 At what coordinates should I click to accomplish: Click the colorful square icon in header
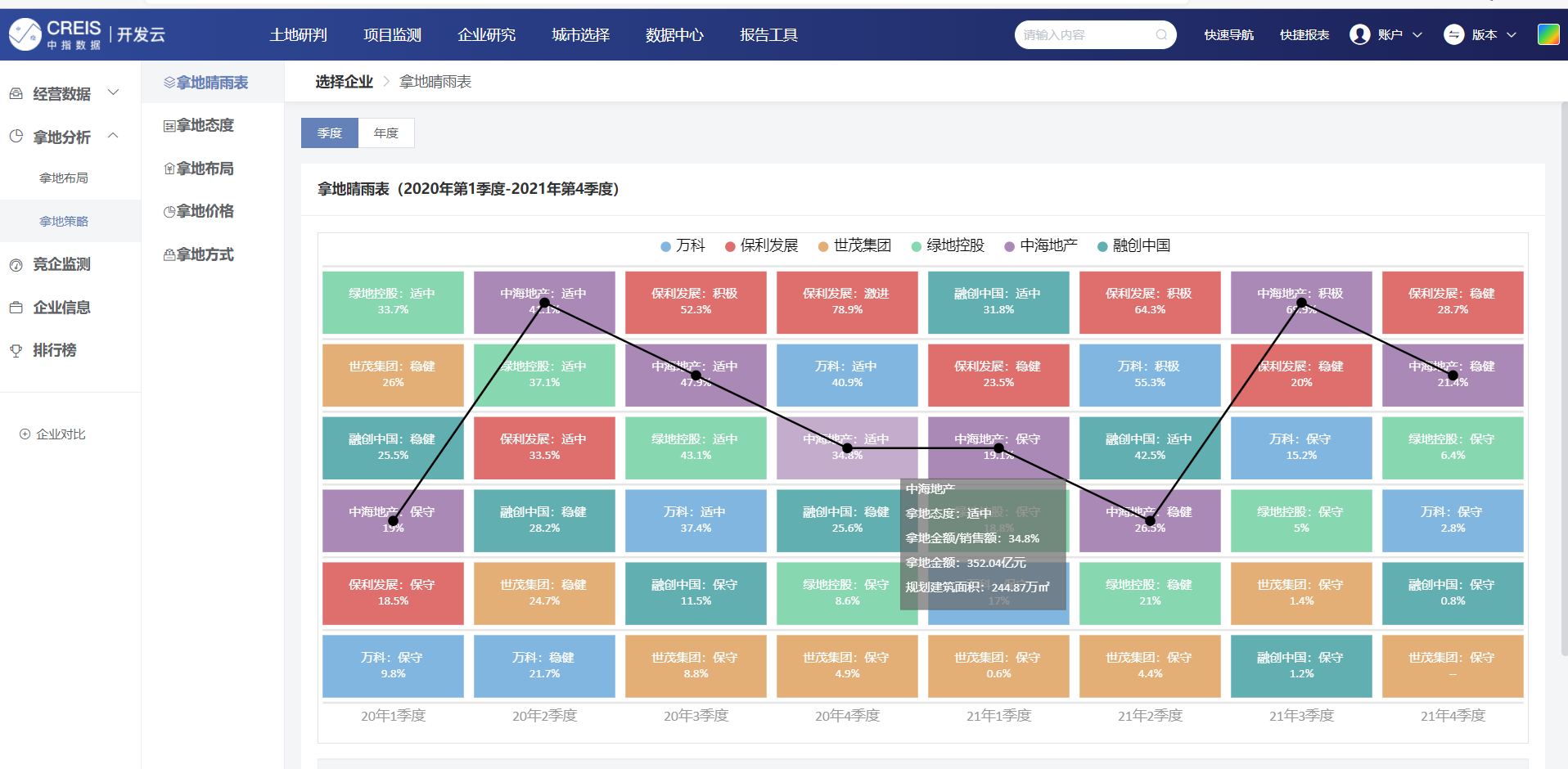coord(1548,34)
